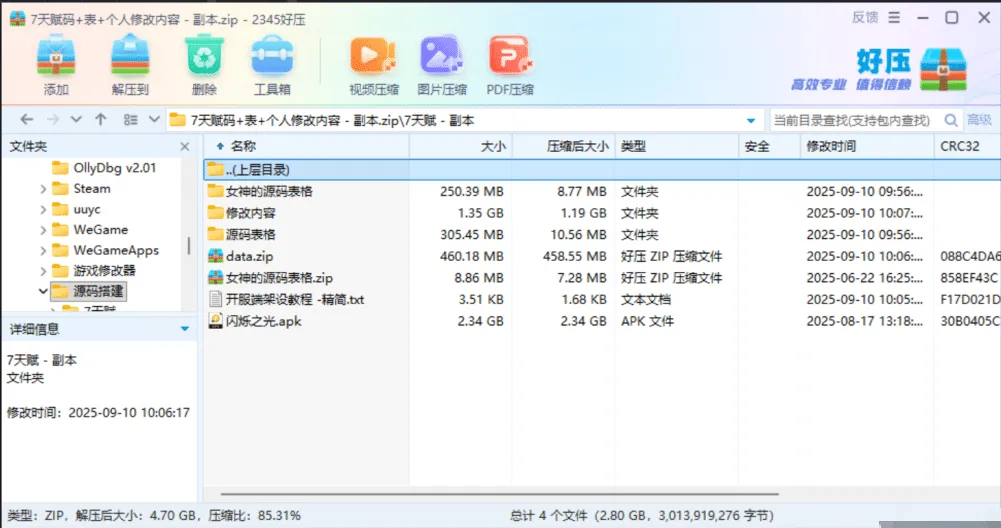This screenshot has width=1001, height=528.
Task: Click the search magnifier icon
Action: (951, 120)
